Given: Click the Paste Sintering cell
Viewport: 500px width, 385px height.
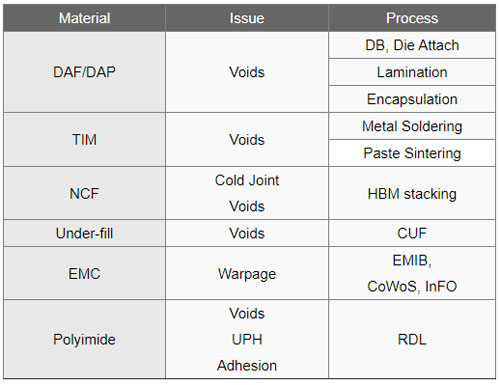Looking at the screenshot, I should tap(412, 153).
